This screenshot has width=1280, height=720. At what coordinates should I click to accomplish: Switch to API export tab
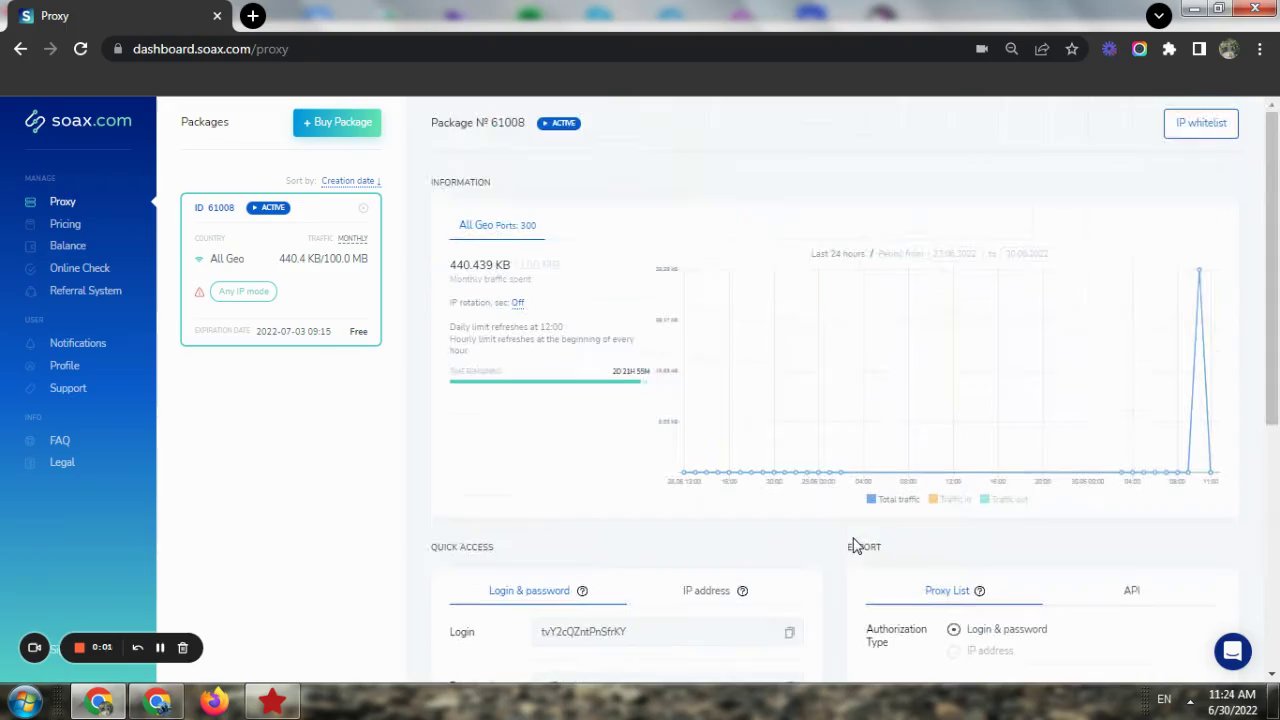(1131, 591)
